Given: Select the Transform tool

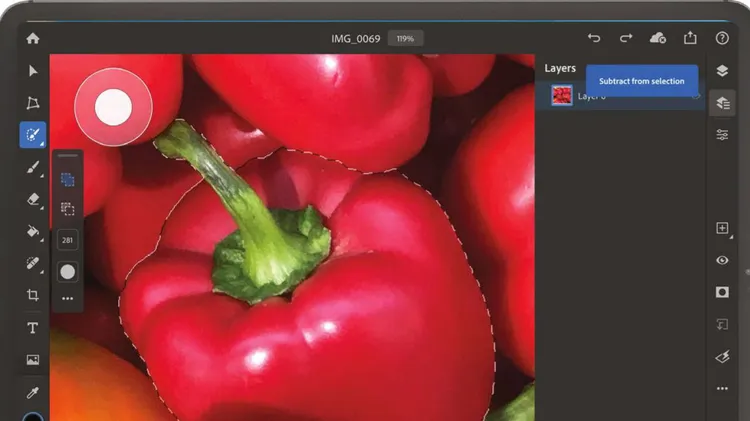Looking at the screenshot, I should click(x=33, y=103).
